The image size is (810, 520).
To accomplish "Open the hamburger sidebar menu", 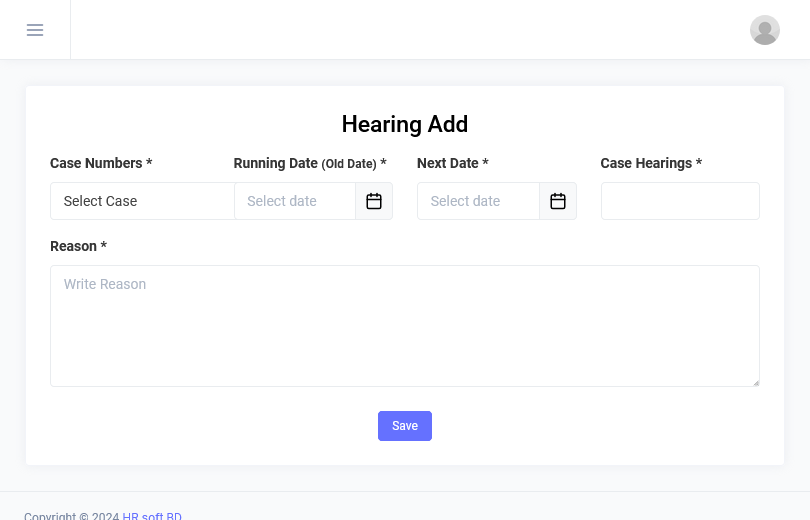I will pyautogui.click(x=35, y=30).
